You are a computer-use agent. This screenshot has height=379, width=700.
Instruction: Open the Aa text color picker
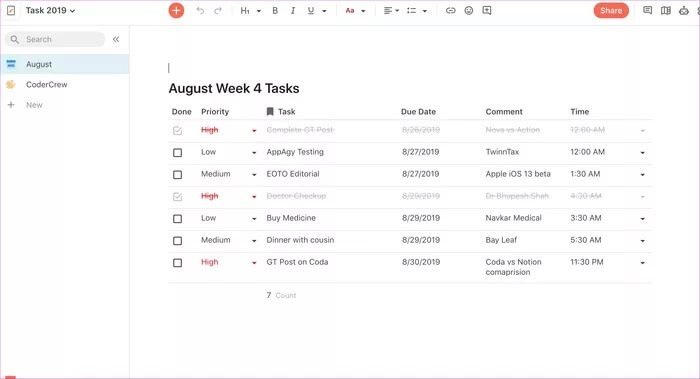(350, 11)
